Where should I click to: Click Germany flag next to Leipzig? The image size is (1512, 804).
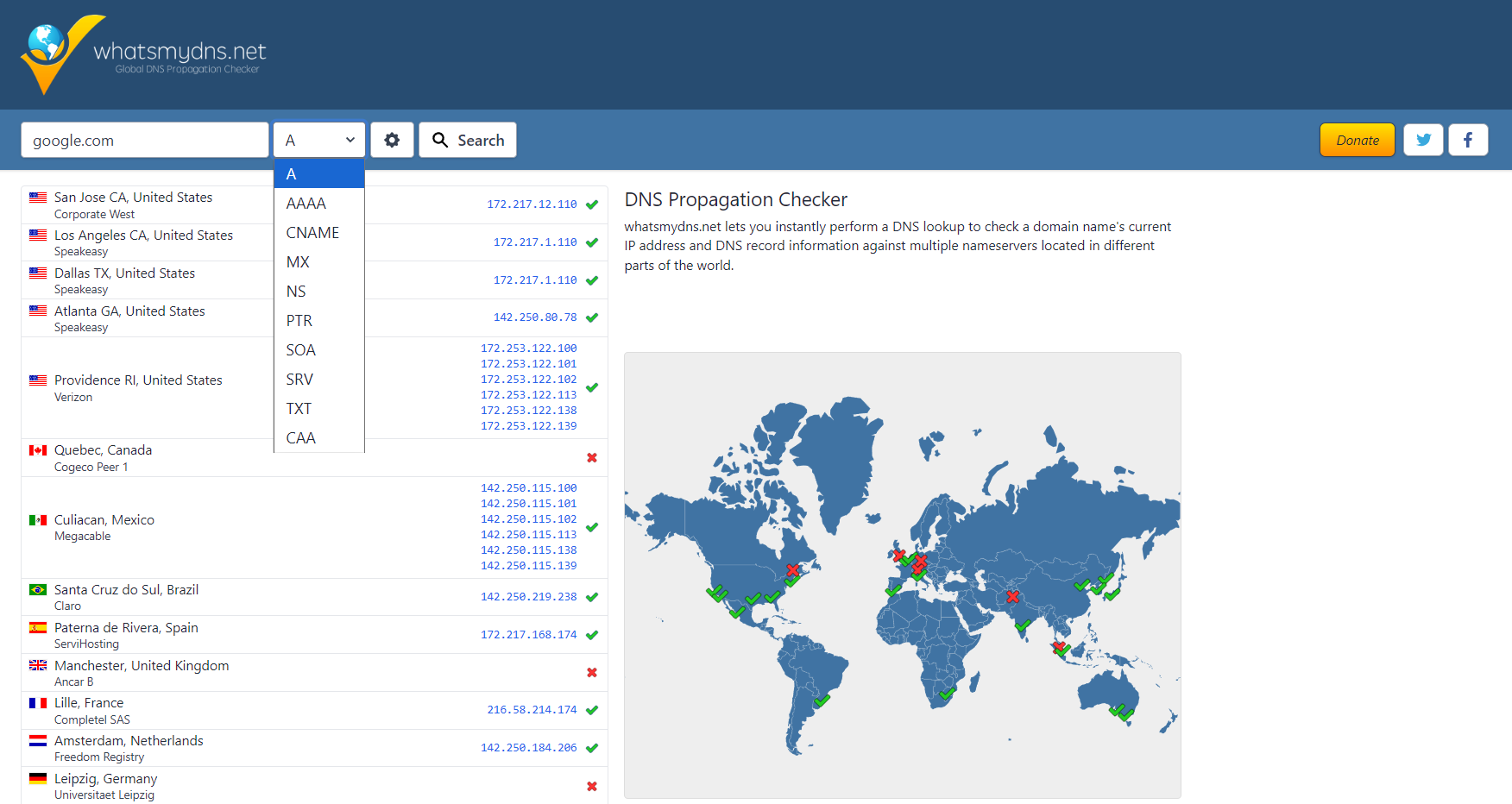[38, 779]
